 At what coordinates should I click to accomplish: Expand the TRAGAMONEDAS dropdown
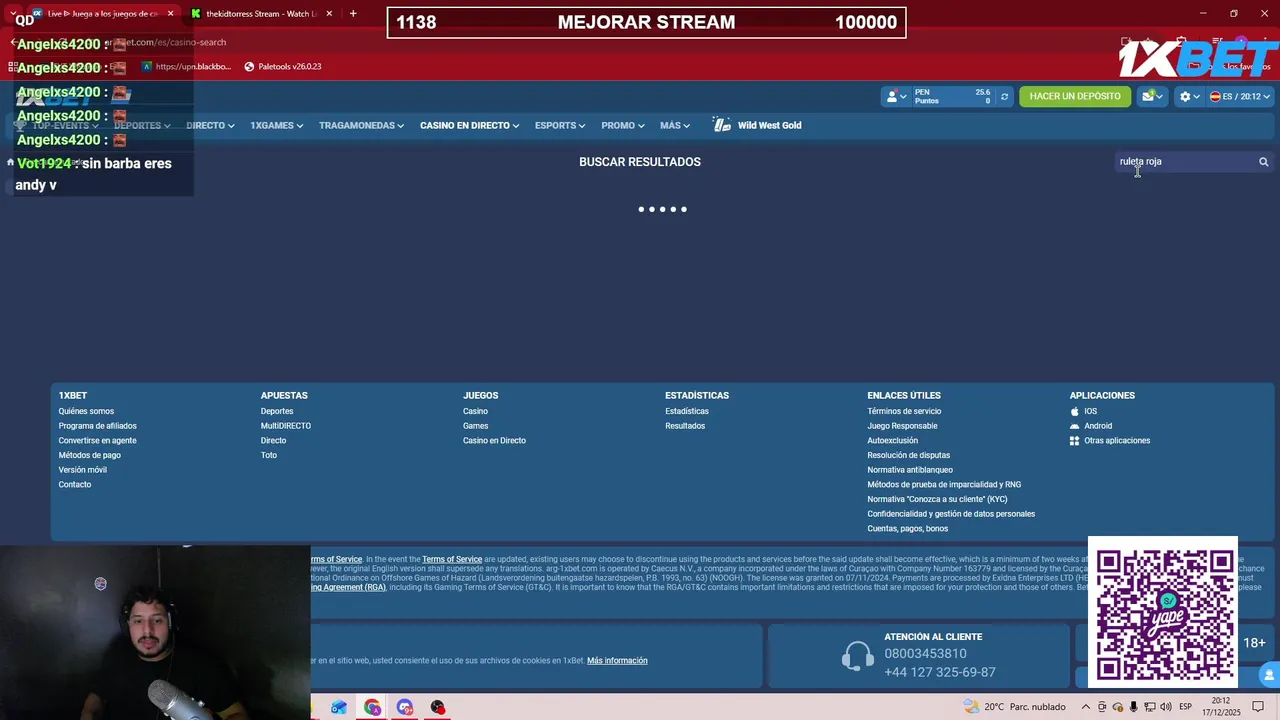pos(361,126)
